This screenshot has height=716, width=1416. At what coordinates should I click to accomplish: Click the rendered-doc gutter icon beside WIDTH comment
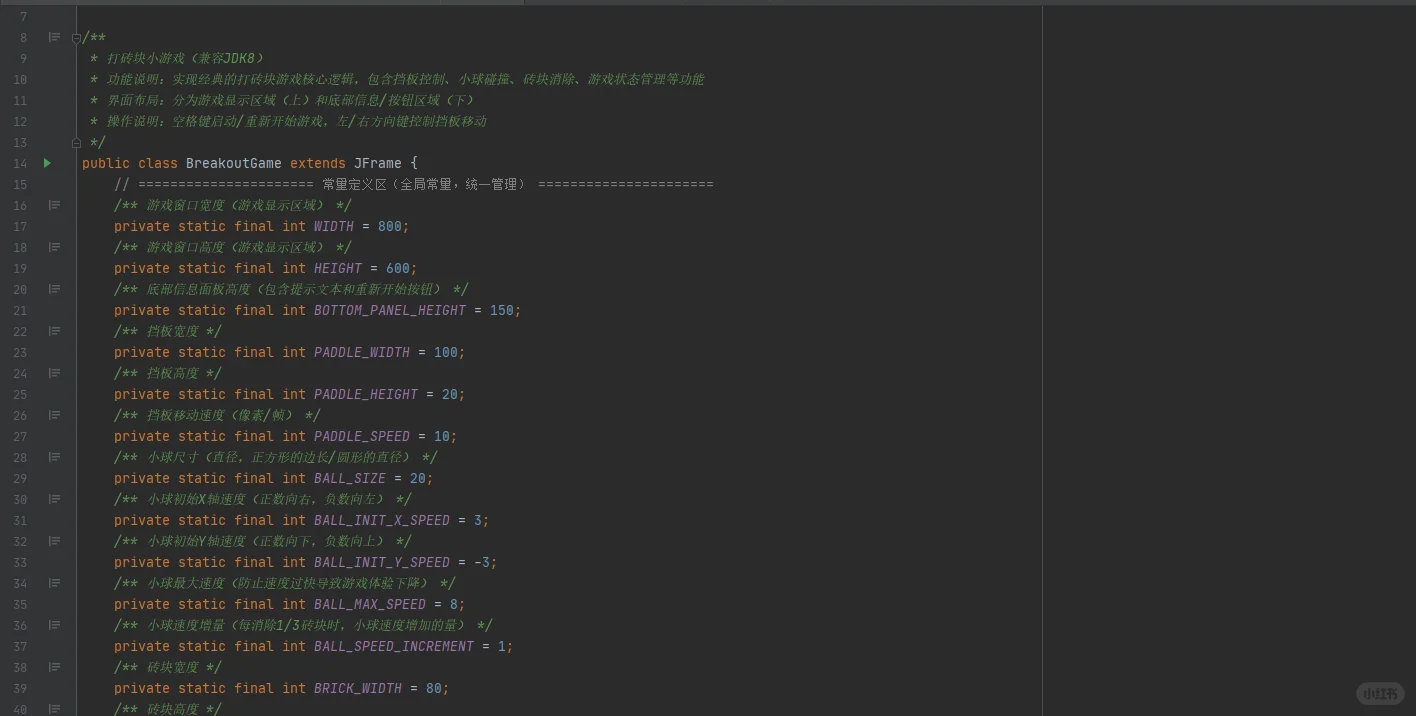[54, 205]
